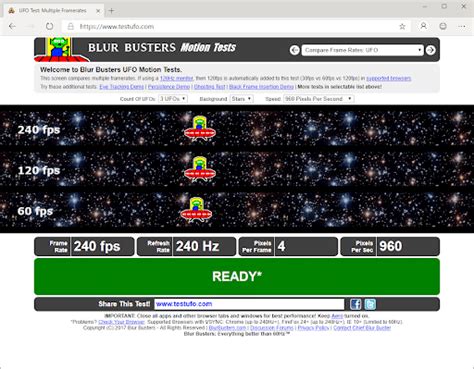Open the supported browsers link
474x369 pixels.
(389, 78)
